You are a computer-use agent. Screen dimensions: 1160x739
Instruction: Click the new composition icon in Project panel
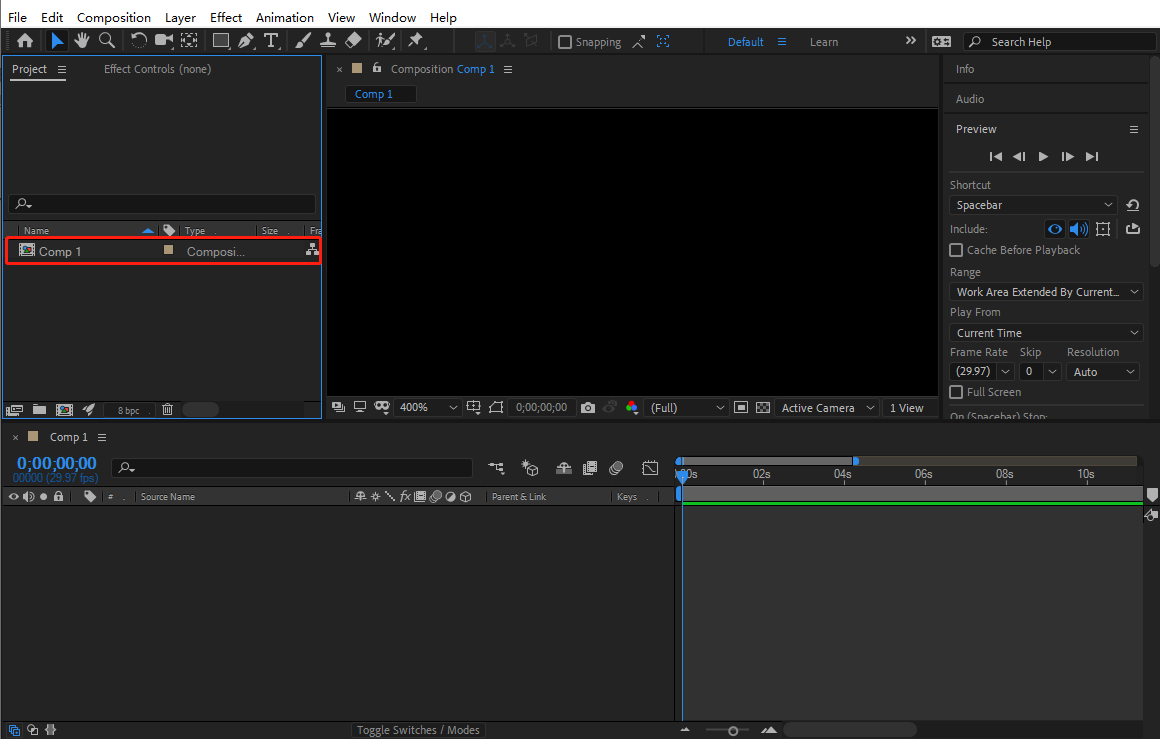pos(64,409)
